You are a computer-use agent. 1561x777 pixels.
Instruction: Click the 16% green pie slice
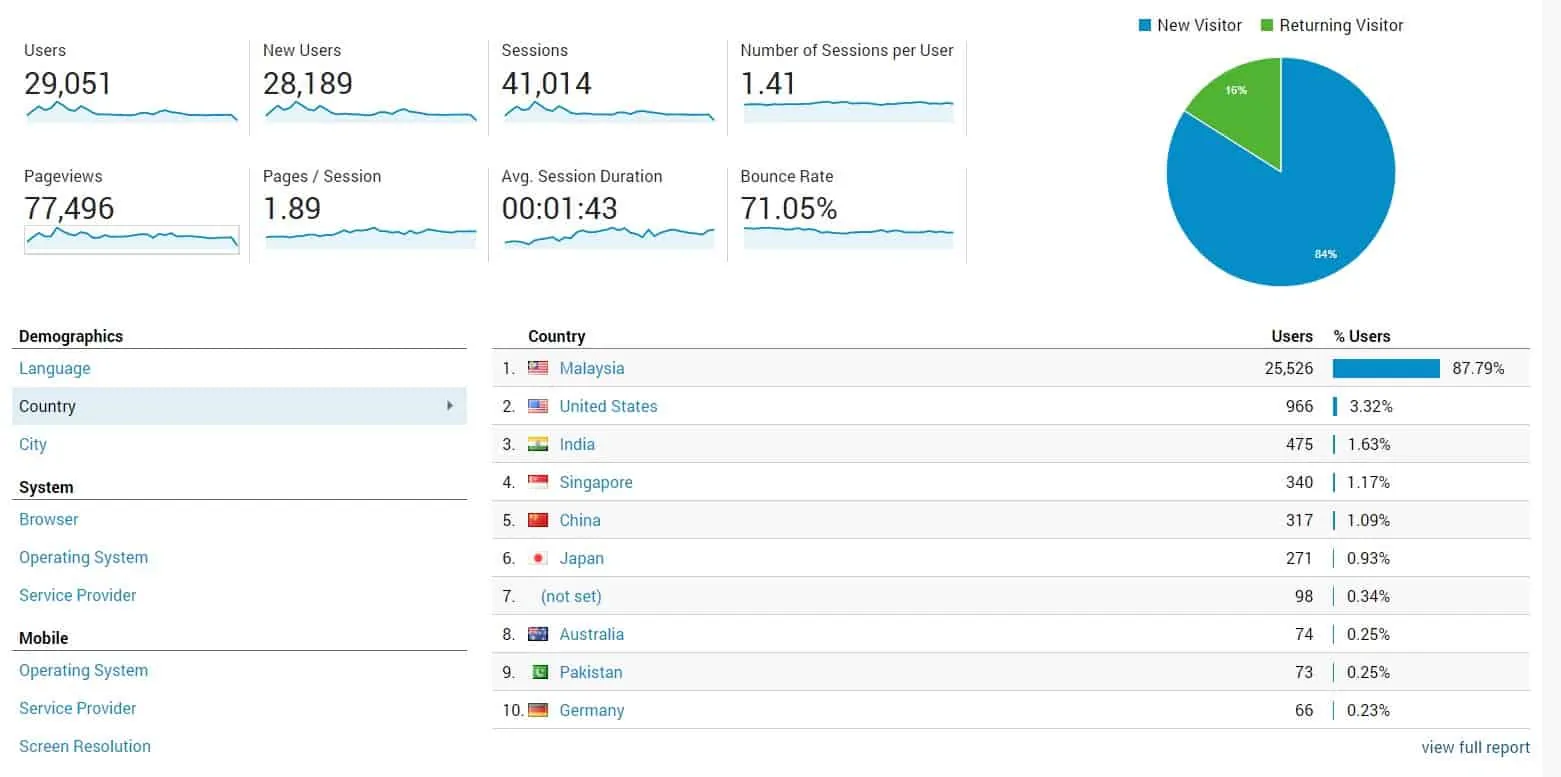pos(1245,110)
